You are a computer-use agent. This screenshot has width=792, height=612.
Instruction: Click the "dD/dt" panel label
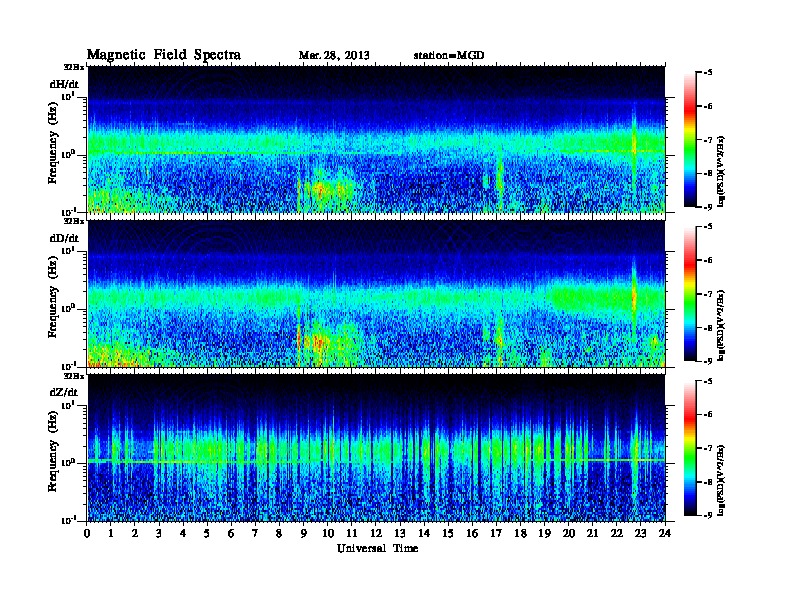click(x=64, y=238)
